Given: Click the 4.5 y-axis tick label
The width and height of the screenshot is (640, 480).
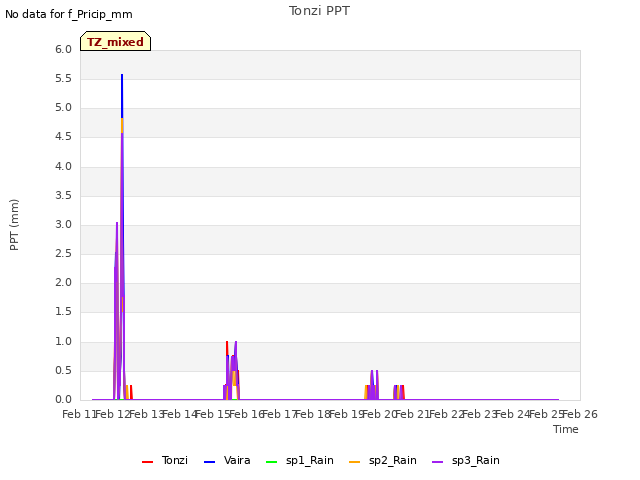Looking at the screenshot, I should tap(63, 137).
